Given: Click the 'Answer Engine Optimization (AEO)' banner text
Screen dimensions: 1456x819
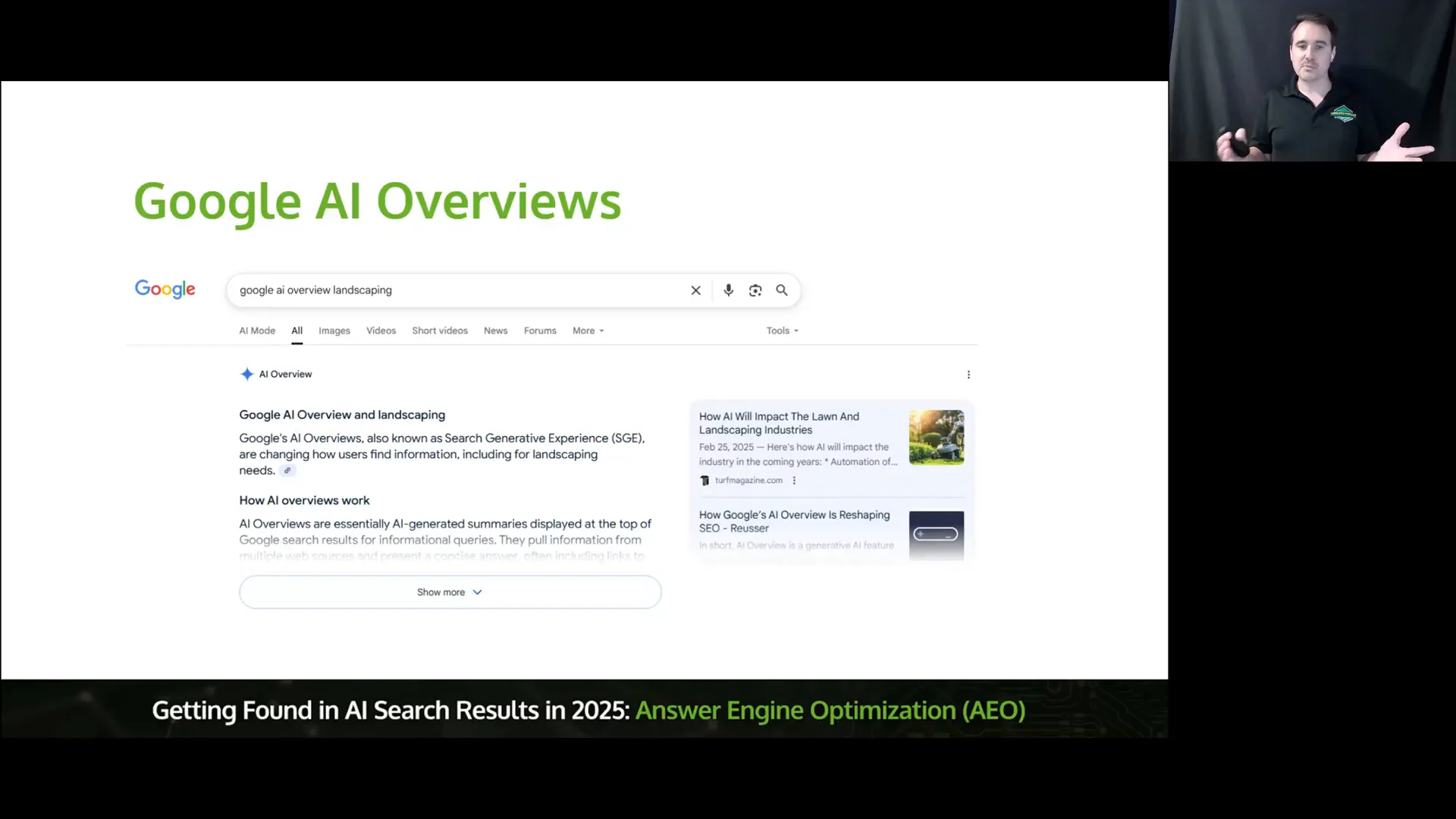Looking at the screenshot, I should 830,711.
